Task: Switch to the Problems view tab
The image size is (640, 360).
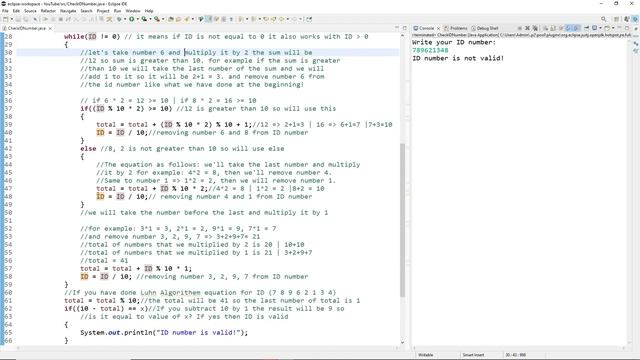Action: [456, 28]
